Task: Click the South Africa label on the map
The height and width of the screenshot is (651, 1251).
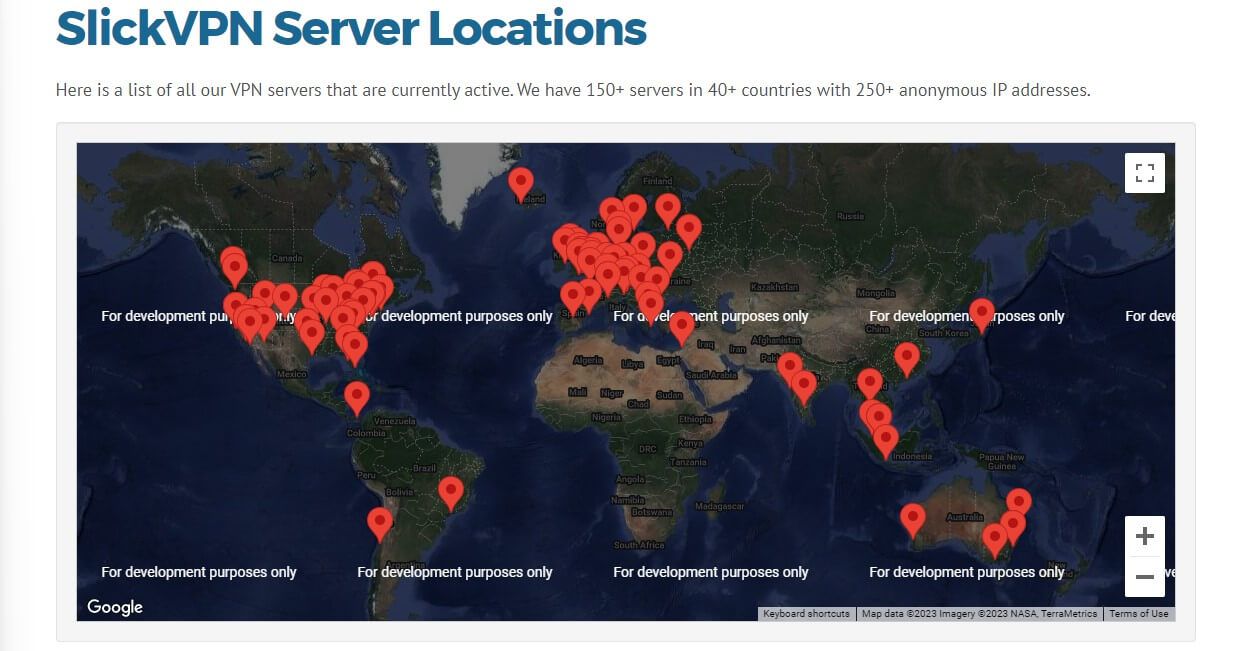Action: (640, 545)
